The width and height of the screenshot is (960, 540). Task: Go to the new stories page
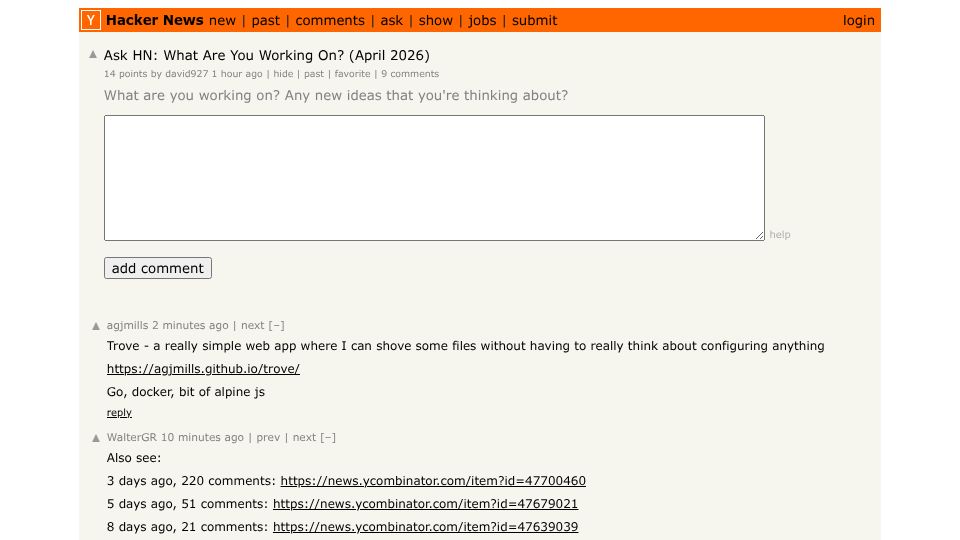(x=222, y=21)
